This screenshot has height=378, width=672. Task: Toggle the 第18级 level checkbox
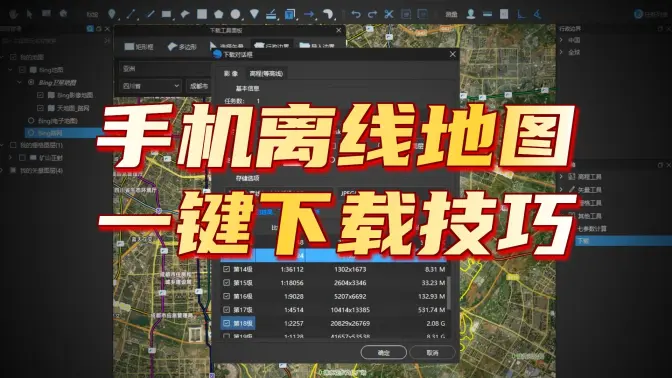(x=226, y=323)
